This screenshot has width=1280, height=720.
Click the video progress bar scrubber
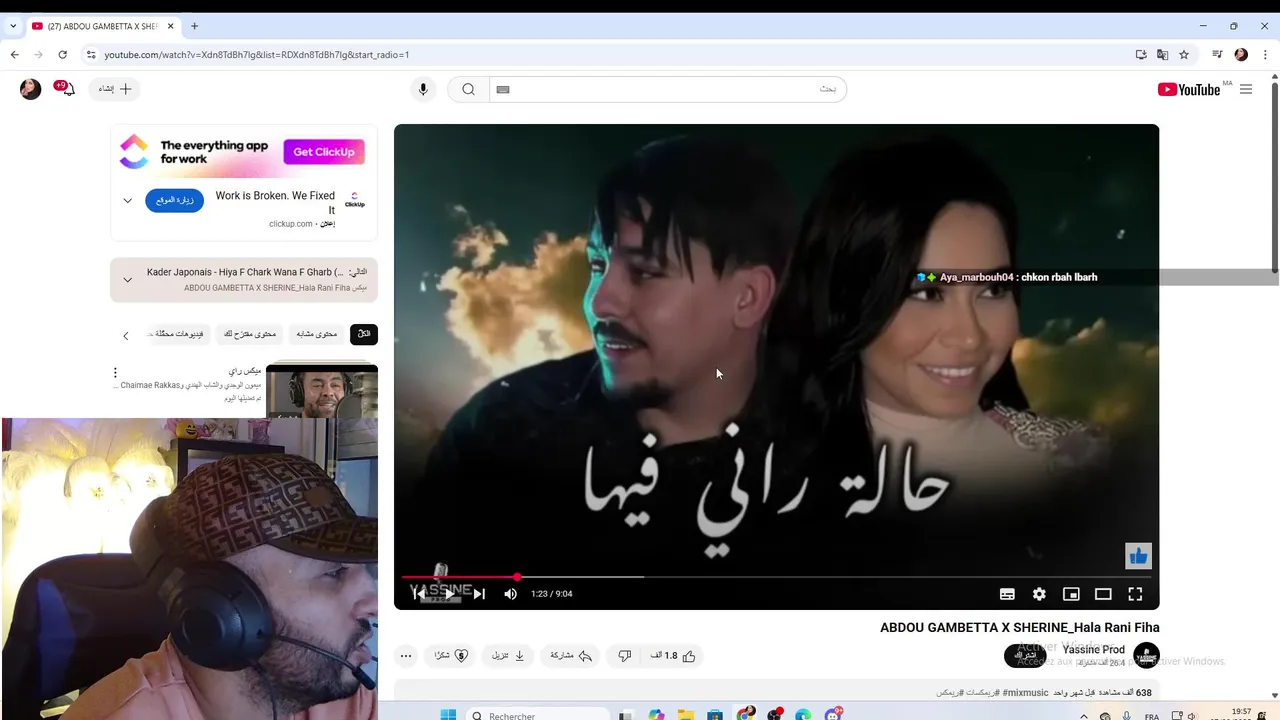pyautogui.click(x=517, y=577)
